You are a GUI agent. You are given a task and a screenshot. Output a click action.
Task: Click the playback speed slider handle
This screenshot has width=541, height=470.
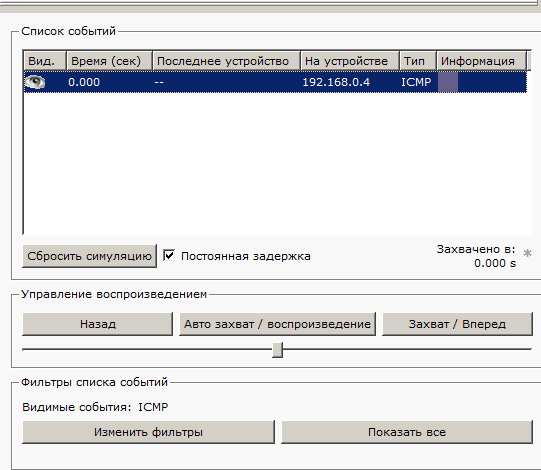(x=277, y=350)
